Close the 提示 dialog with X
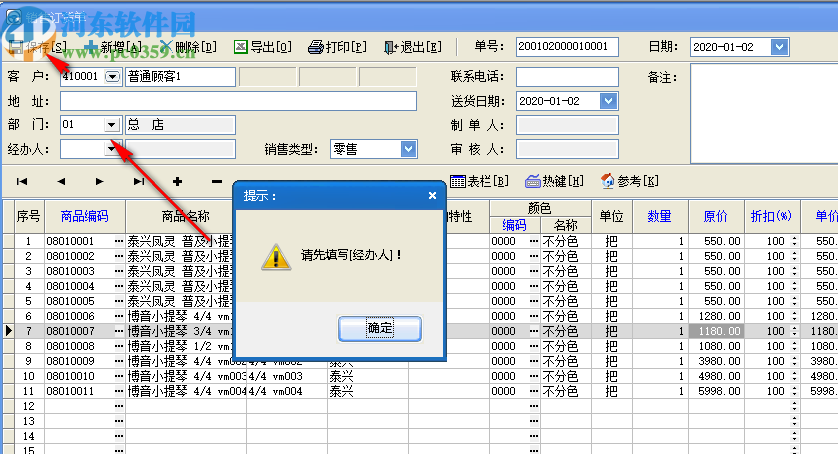 pos(432,196)
